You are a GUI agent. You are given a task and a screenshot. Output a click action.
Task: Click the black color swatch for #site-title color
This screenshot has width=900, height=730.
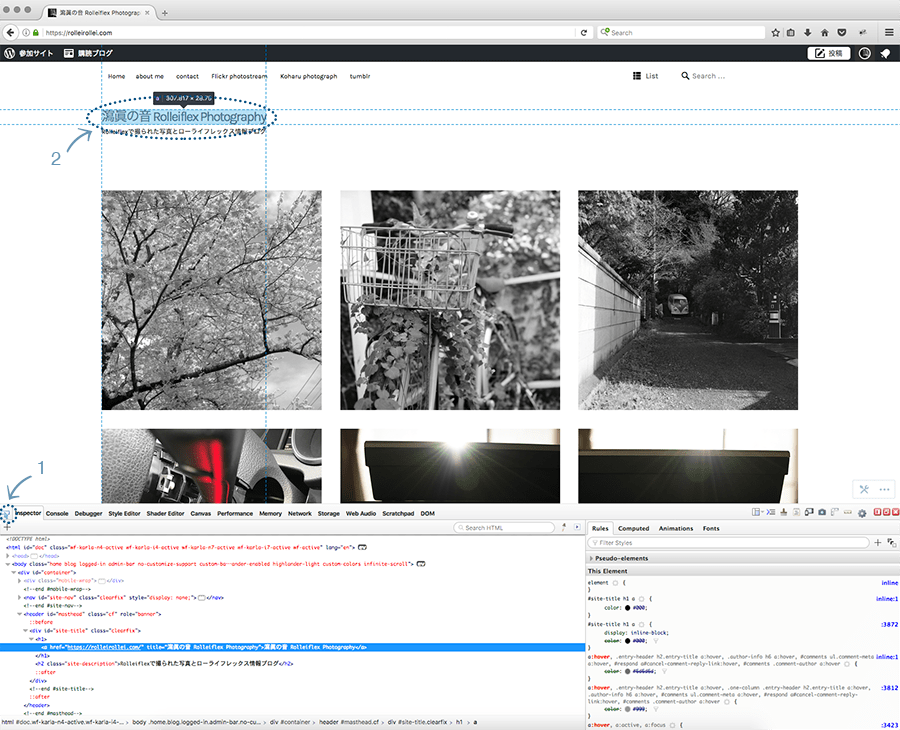628,607
